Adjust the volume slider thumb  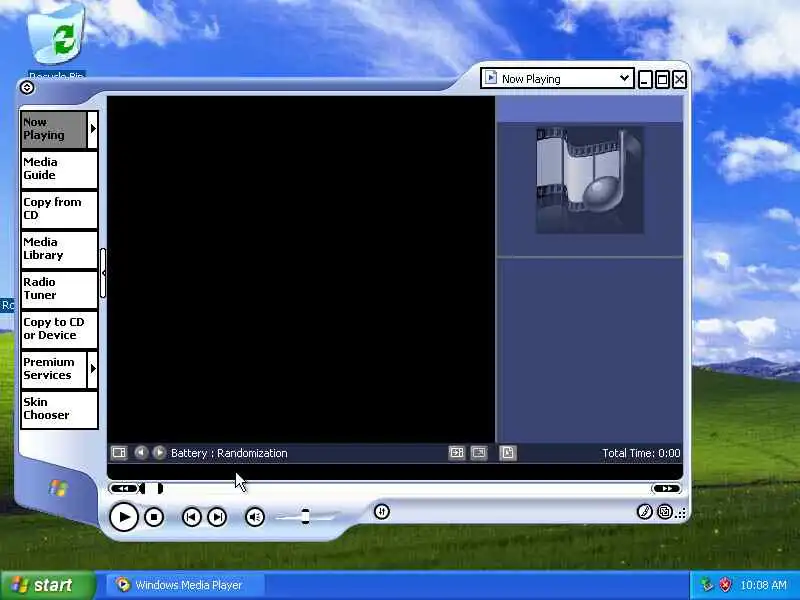[305, 516]
